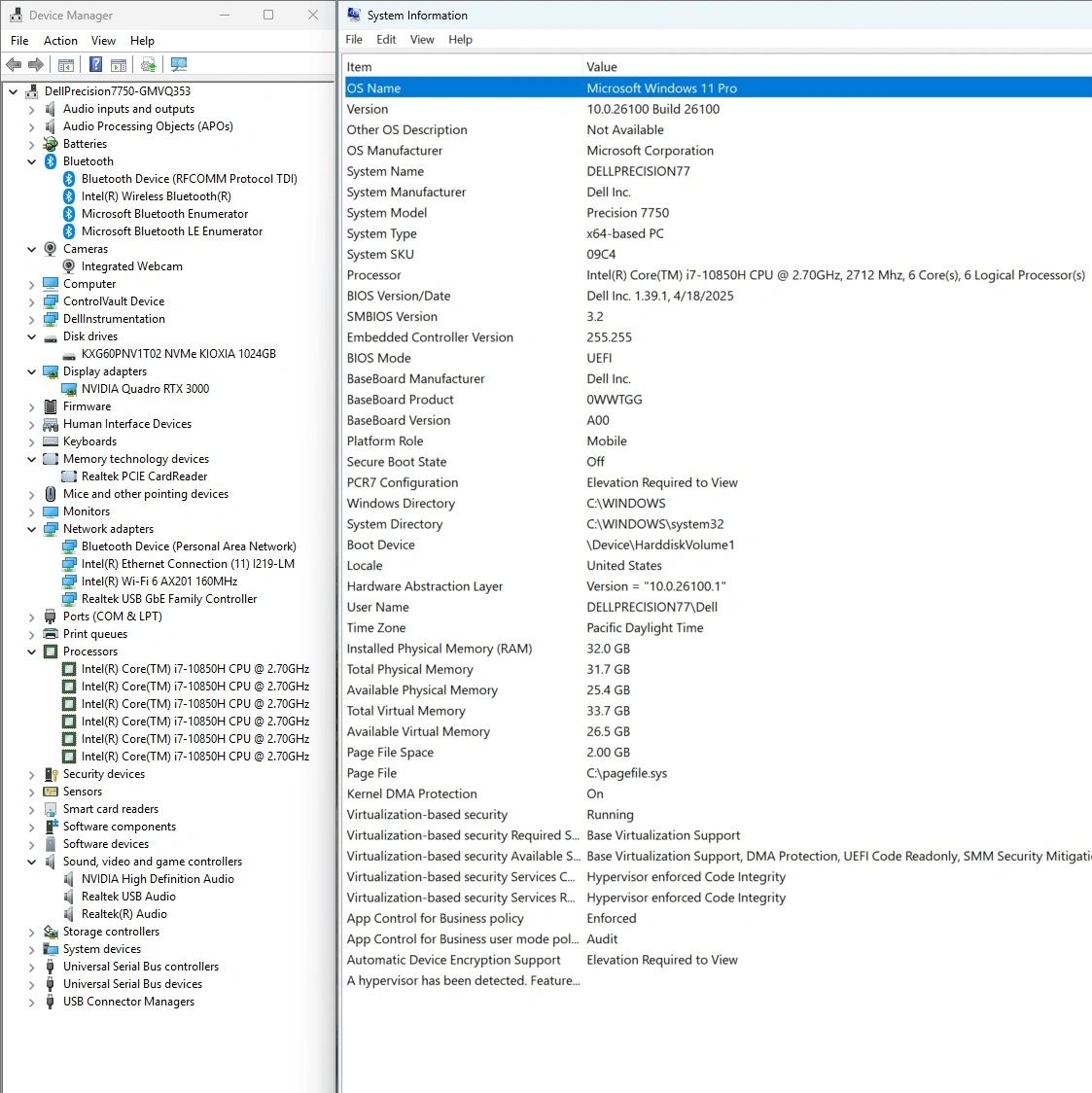Sort by the Item column header
The image size is (1092, 1093).
[463, 67]
